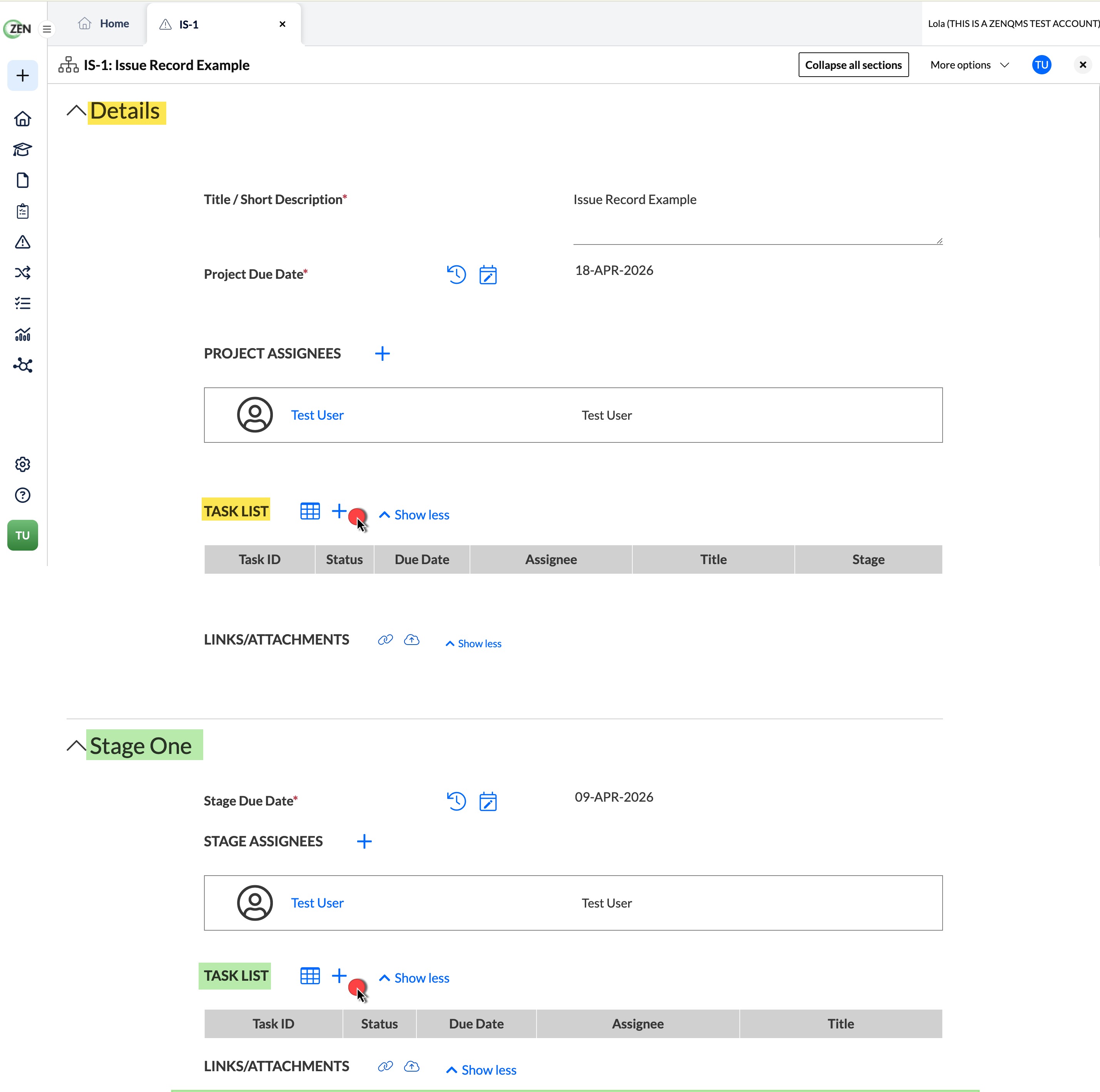Close the issue record with header X
Screen dimensions: 1100x1092
click(1082, 65)
